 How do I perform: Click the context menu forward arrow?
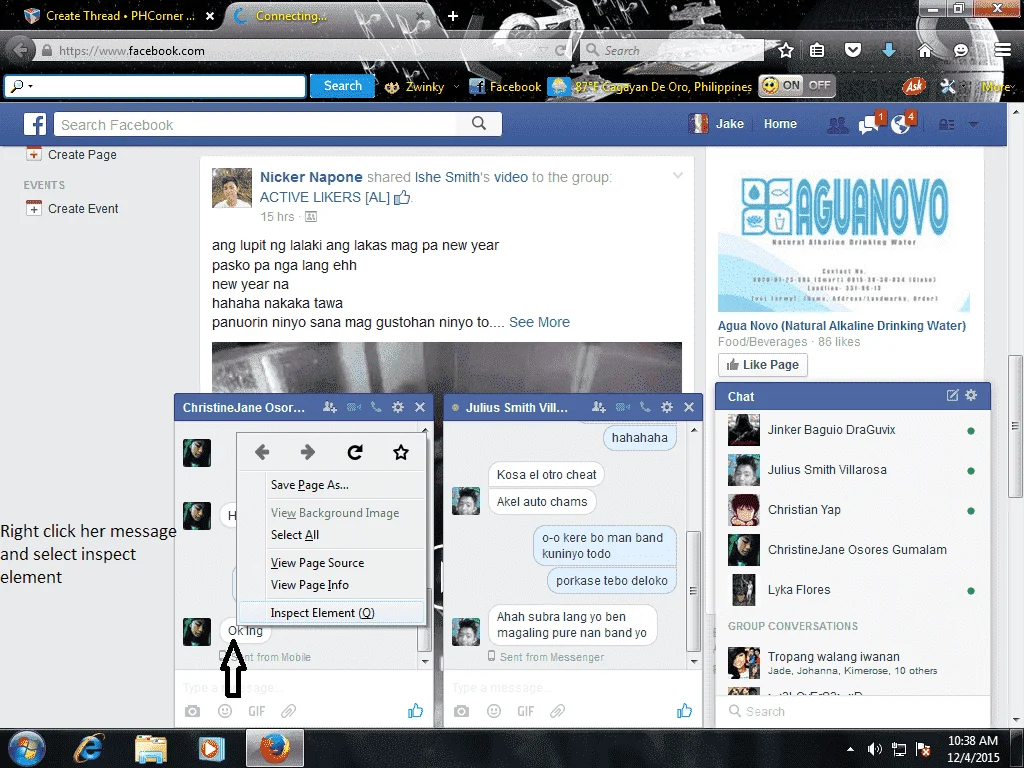tap(308, 452)
